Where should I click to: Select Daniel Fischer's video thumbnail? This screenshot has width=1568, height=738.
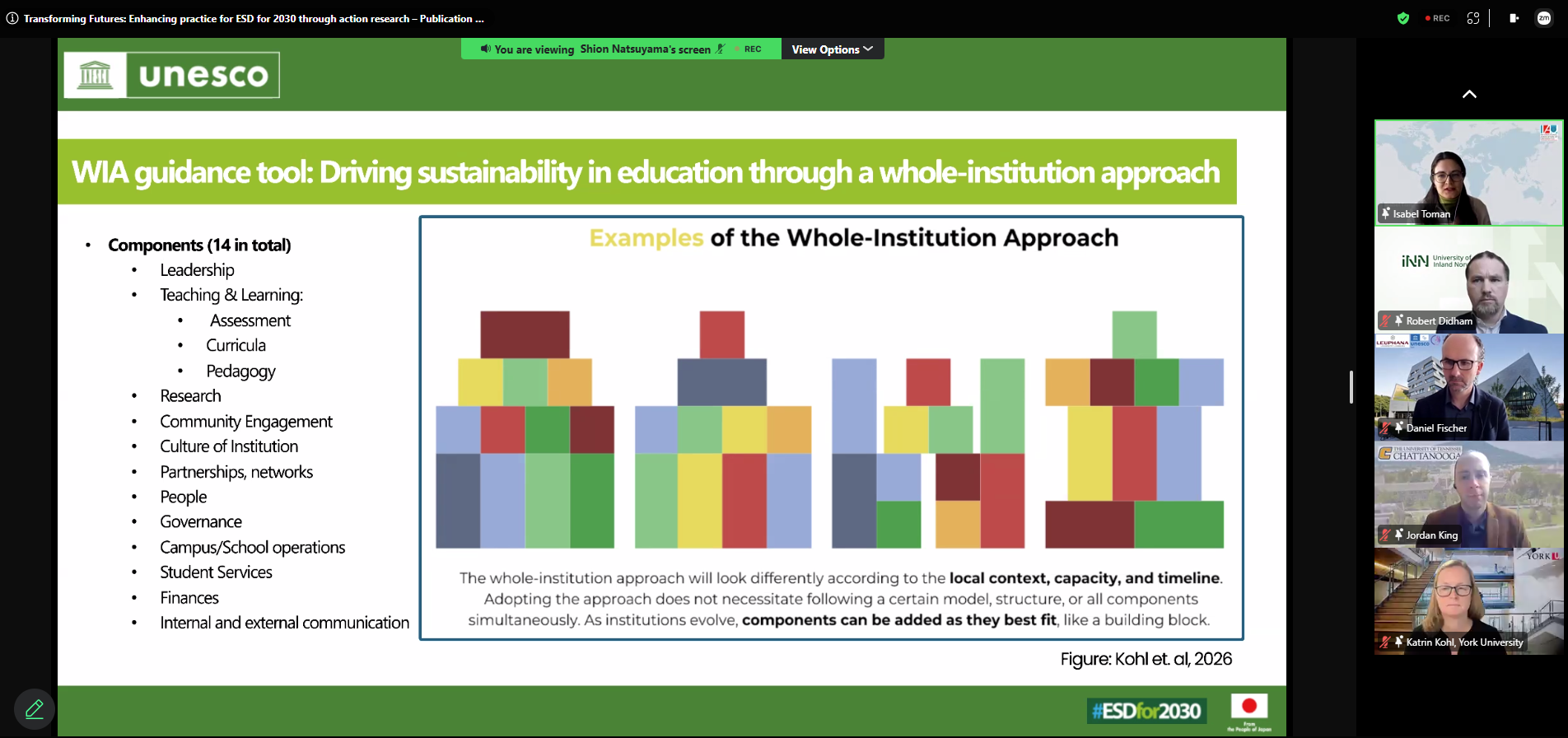(x=1469, y=387)
